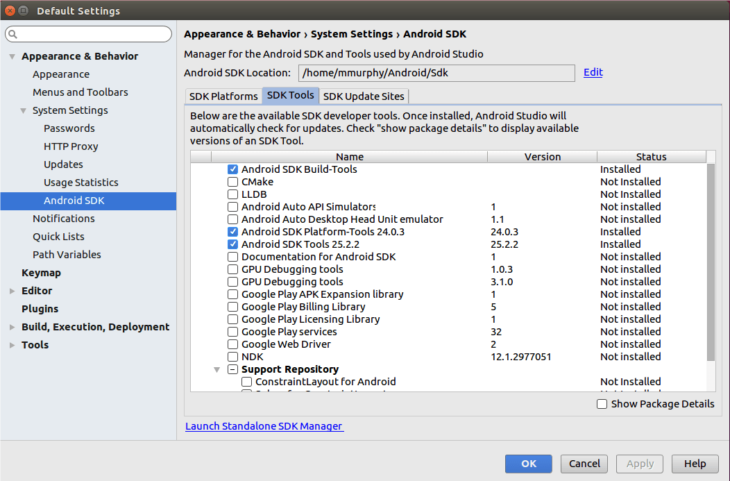Expand the Editor settings section
Viewport: 730px width, 481px height.
click(x=12, y=291)
